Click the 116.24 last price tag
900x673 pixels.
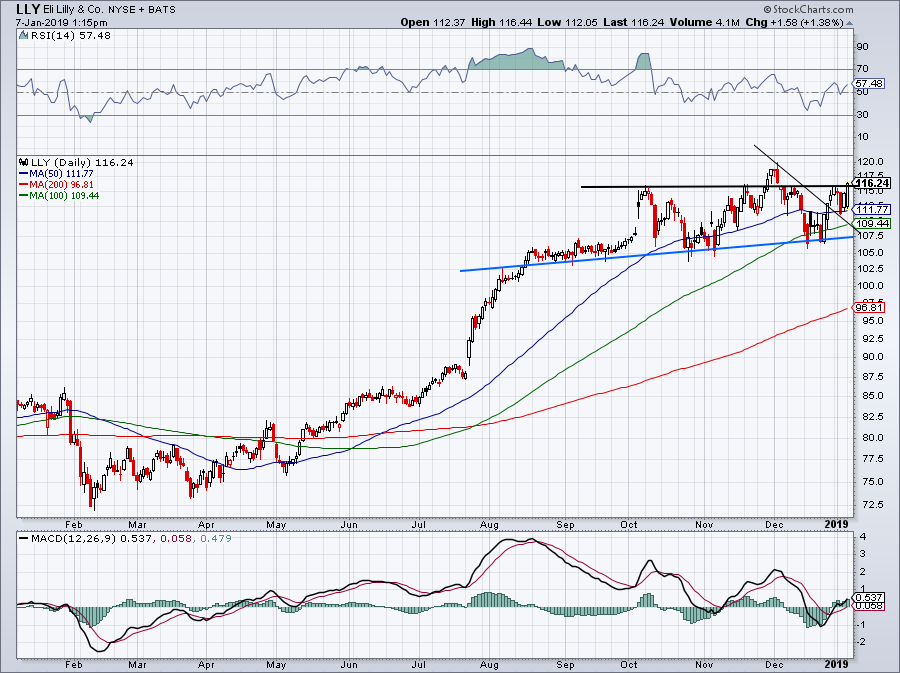tap(872, 184)
